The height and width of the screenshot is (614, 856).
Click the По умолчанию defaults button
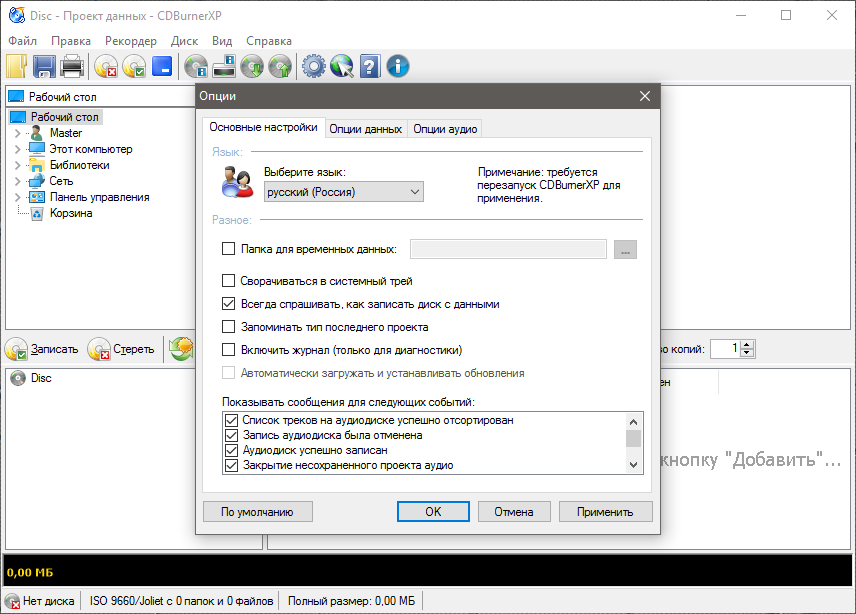click(x=258, y=512)
